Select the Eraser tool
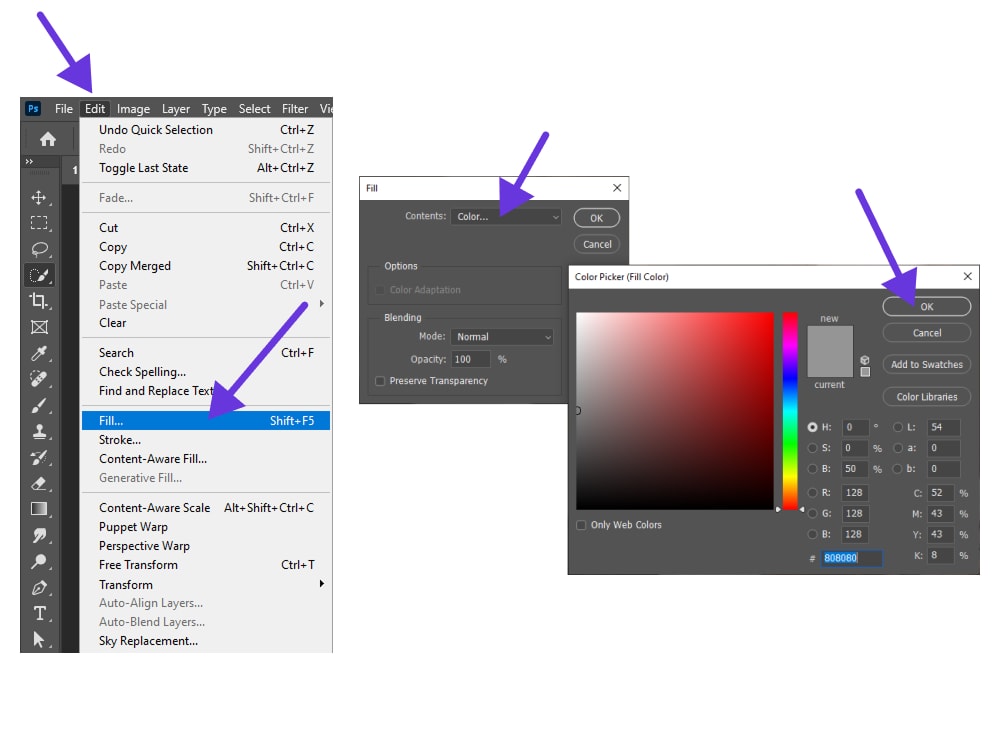Image resolution: width=1000 pixels, height=750 pixels. coord(39,483)
